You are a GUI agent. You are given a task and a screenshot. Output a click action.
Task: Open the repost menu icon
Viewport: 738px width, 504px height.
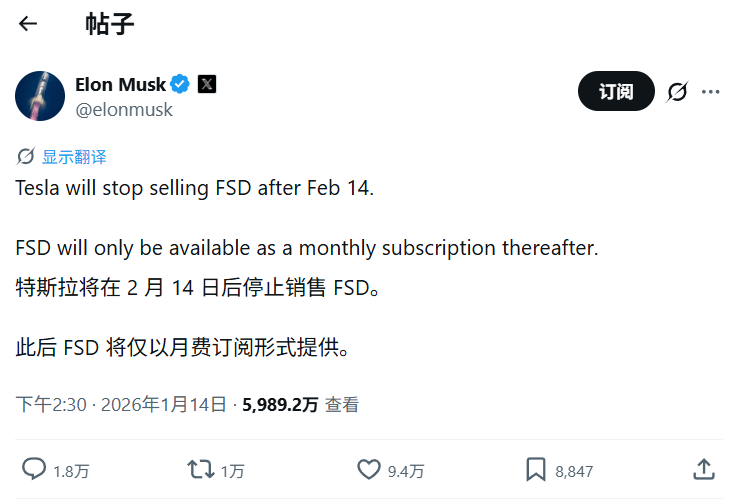200,469
